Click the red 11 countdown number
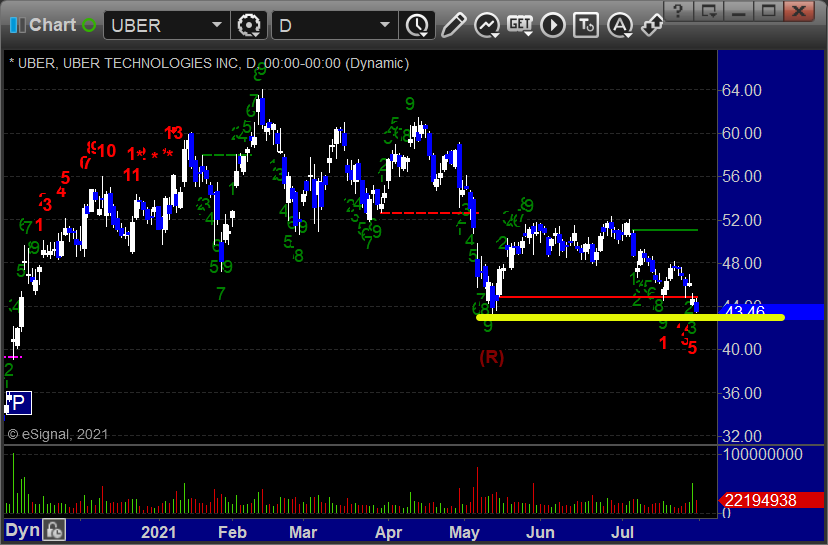The image size is (828, 545). [132, 174]
